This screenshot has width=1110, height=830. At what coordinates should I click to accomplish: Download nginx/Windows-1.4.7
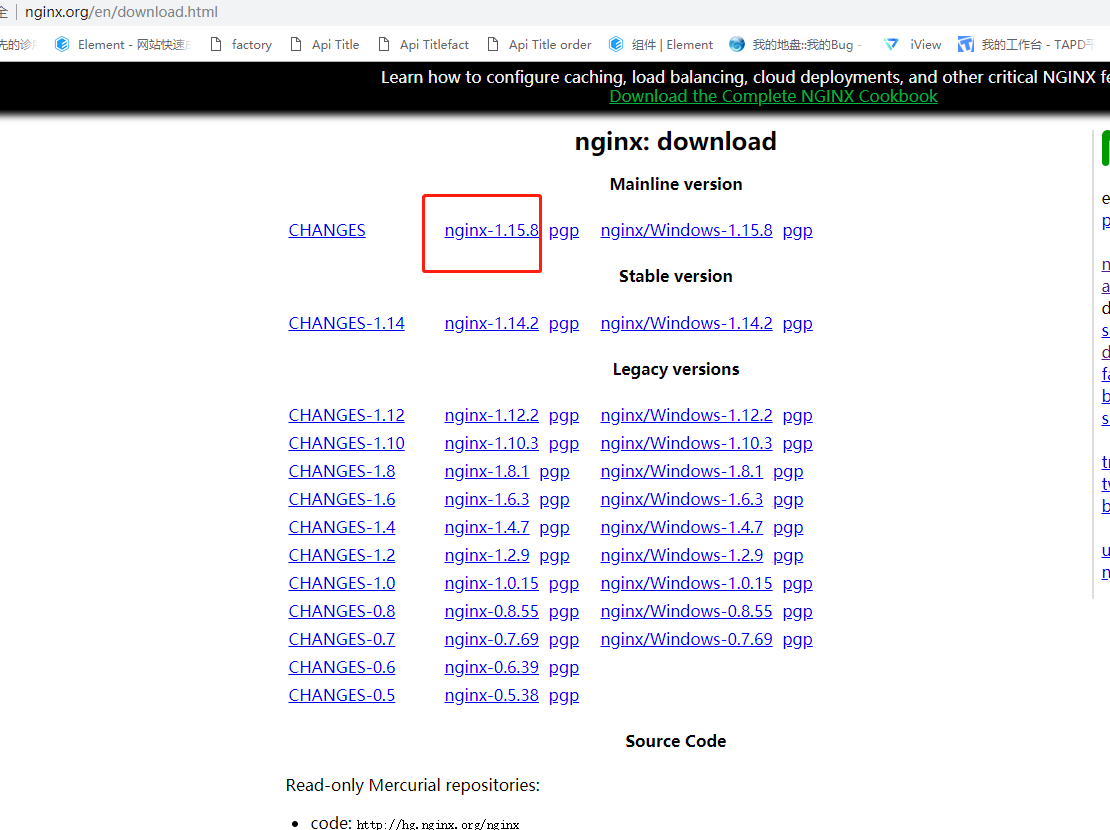tap(682, 527)
